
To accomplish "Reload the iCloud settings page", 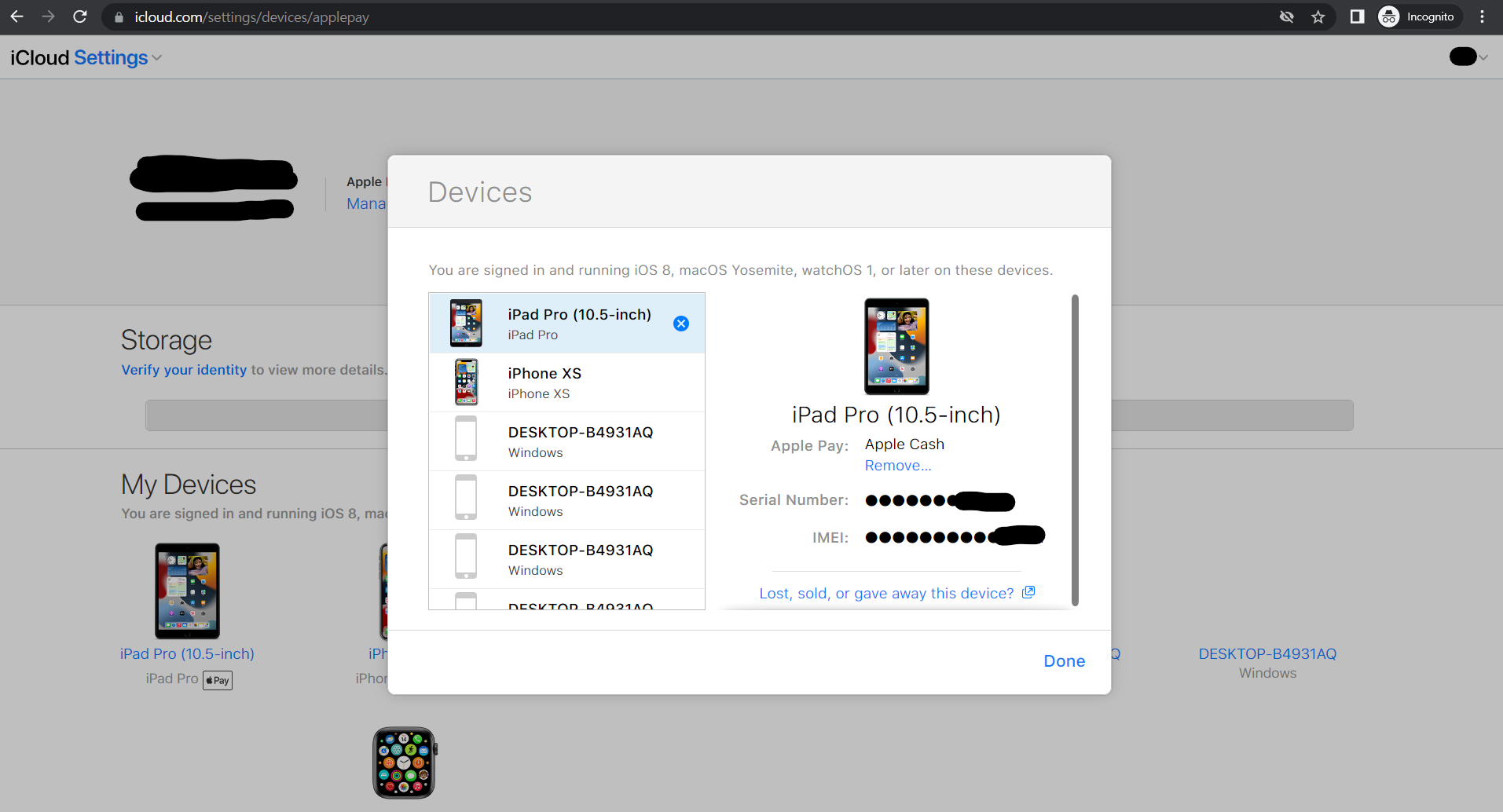I will (80, 16).
